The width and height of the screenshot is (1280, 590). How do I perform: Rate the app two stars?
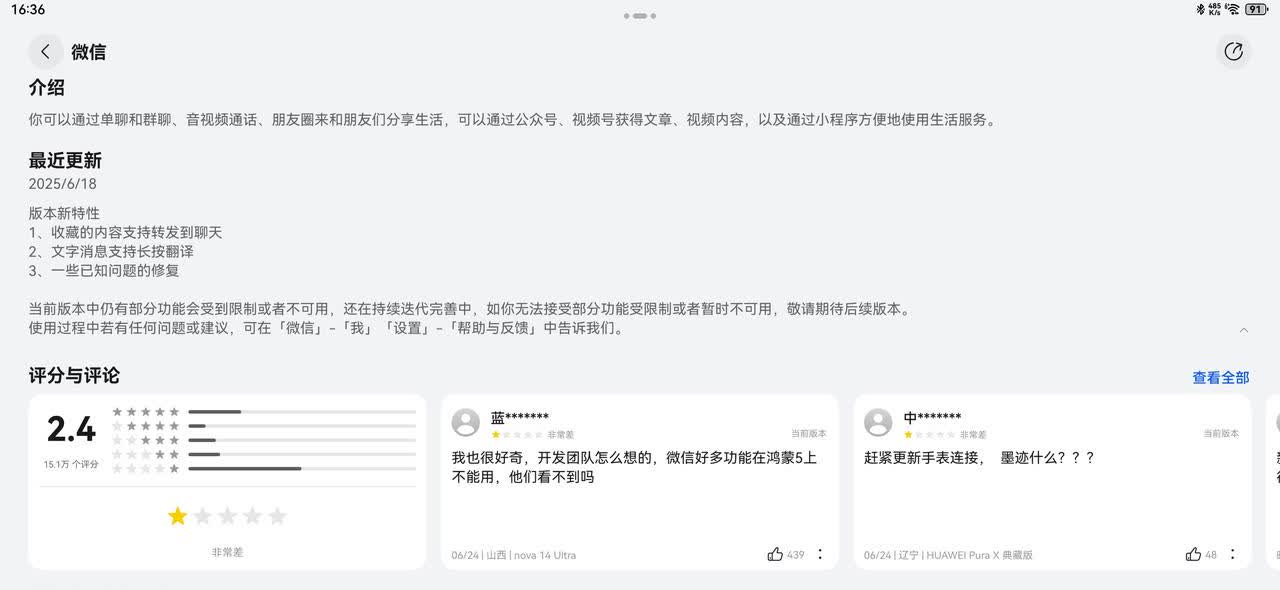[203, 516]
